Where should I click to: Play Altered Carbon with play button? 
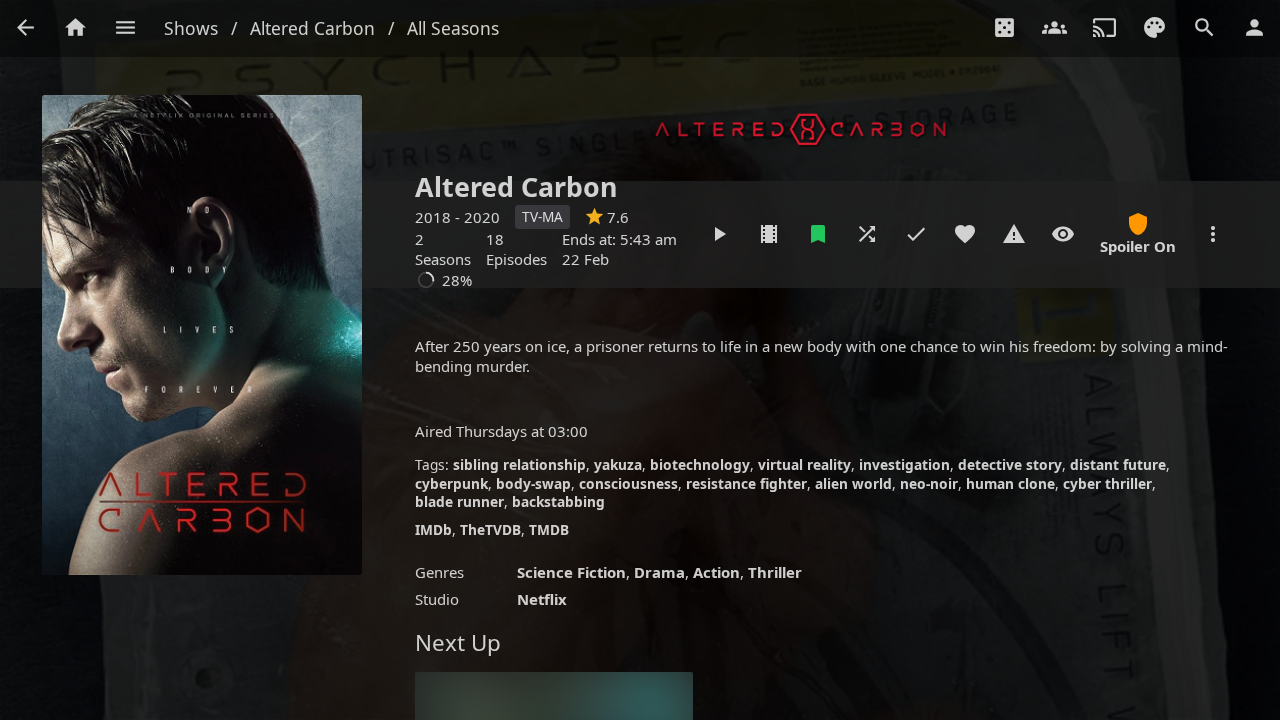(x=720, y=234)
